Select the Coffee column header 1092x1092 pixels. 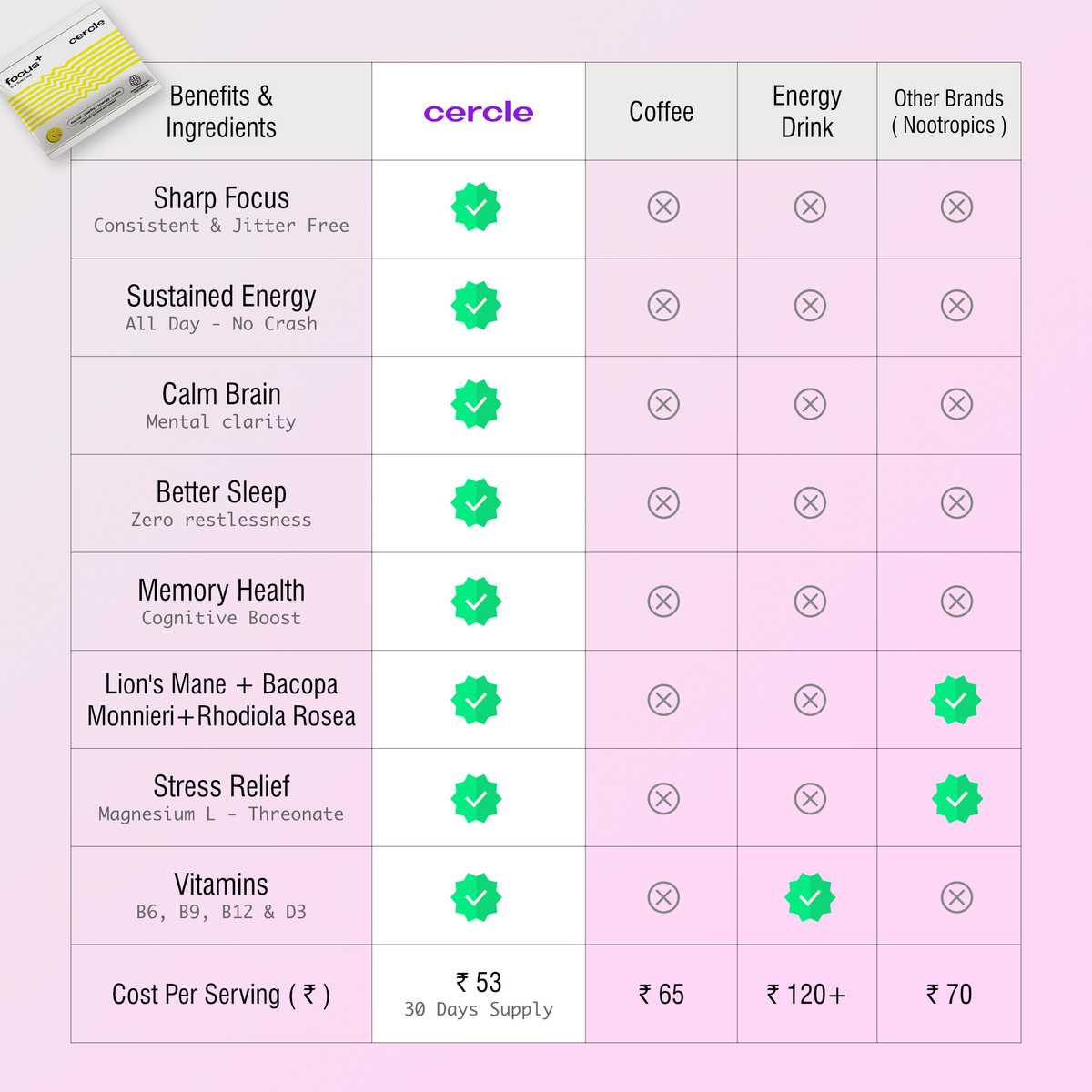[x=662, y=112]
